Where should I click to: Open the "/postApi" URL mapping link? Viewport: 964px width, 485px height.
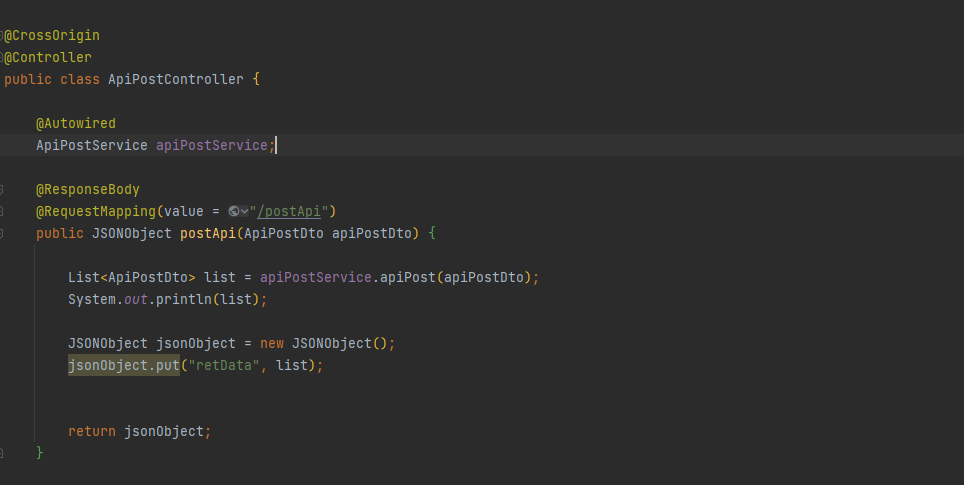pos(289,211)
